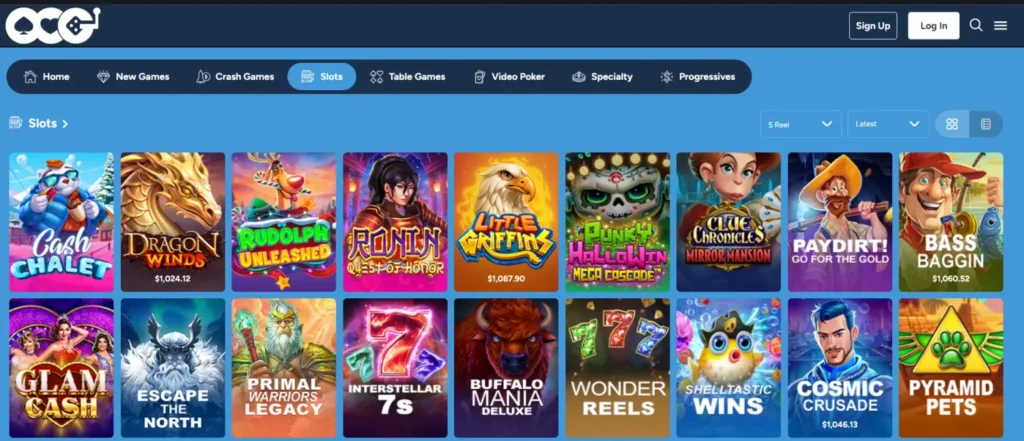
Task: Click the Video Poker cards icon
Action: pos(479,76)
